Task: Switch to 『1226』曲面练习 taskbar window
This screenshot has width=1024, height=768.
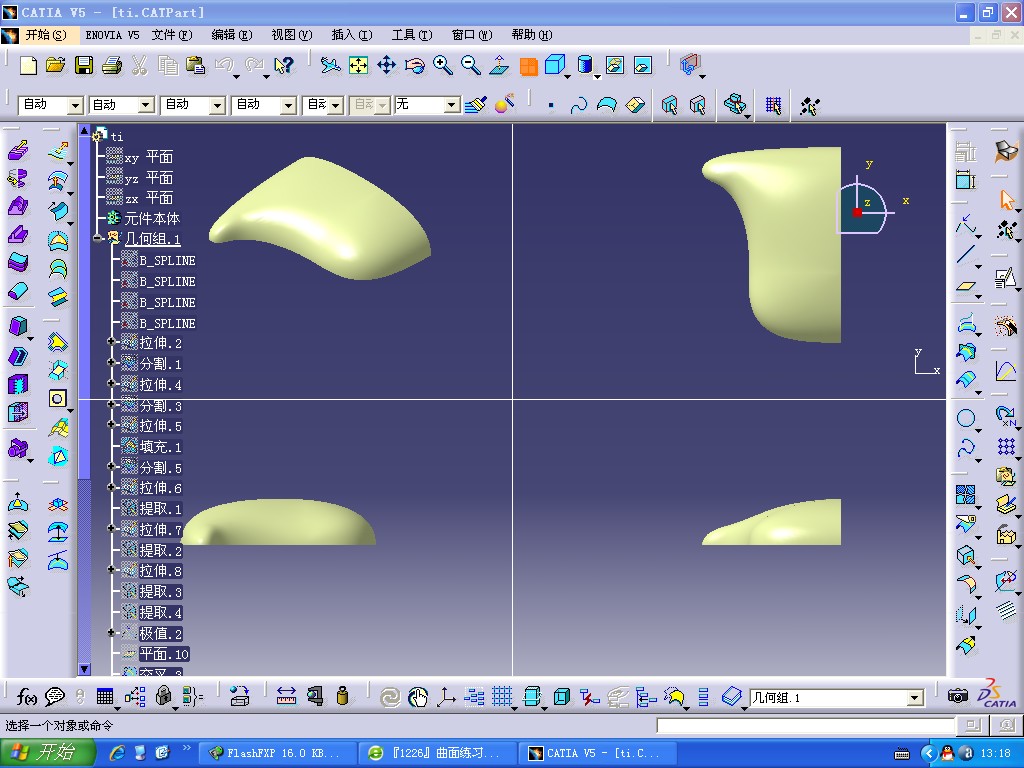Action: (437, 753)
